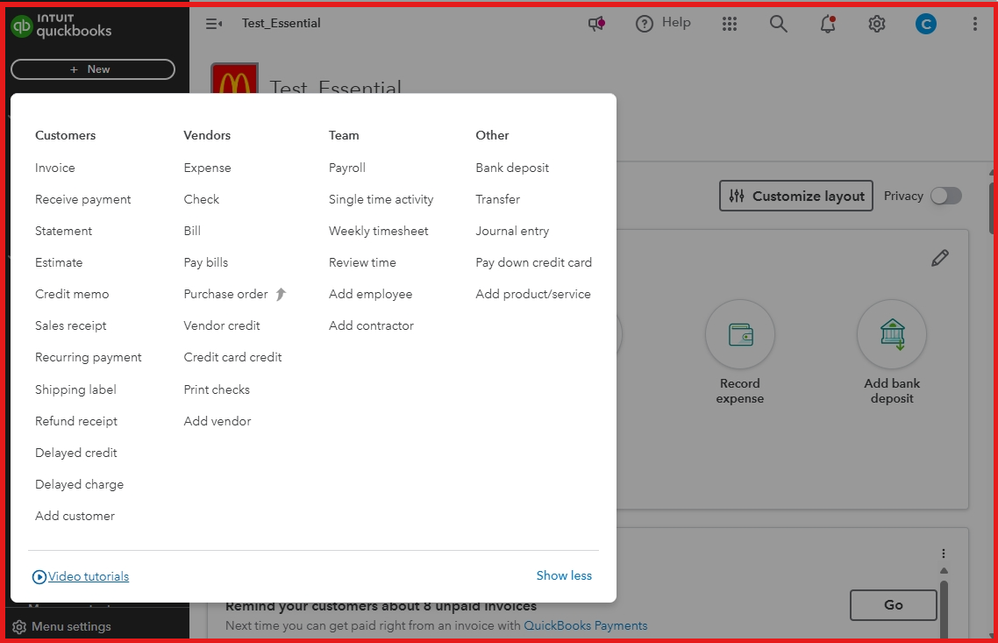The height and width of the screenshot is (643, 998).
Task: Select Invoice under Customers
Action: [55, 168]
